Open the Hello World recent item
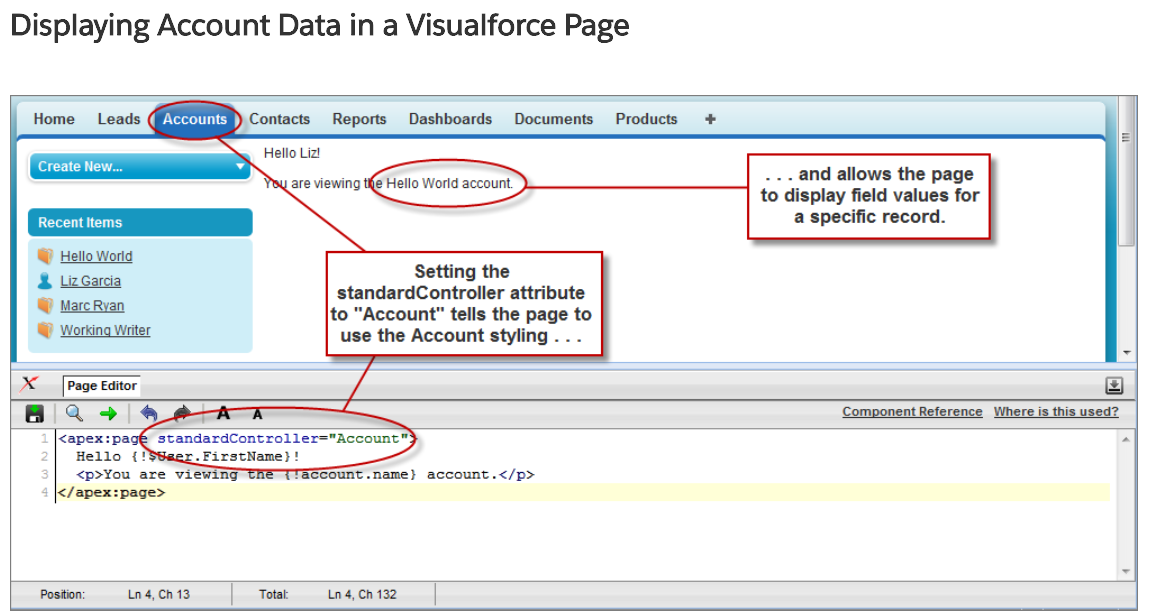Viewport: 1149px width, 616px height. tap(96, 256)
